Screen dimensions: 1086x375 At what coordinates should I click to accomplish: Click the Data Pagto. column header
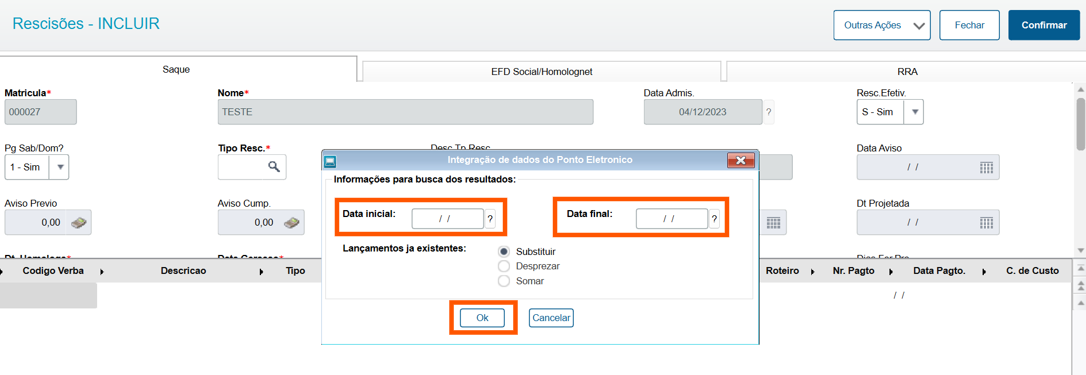coord(939,271)
